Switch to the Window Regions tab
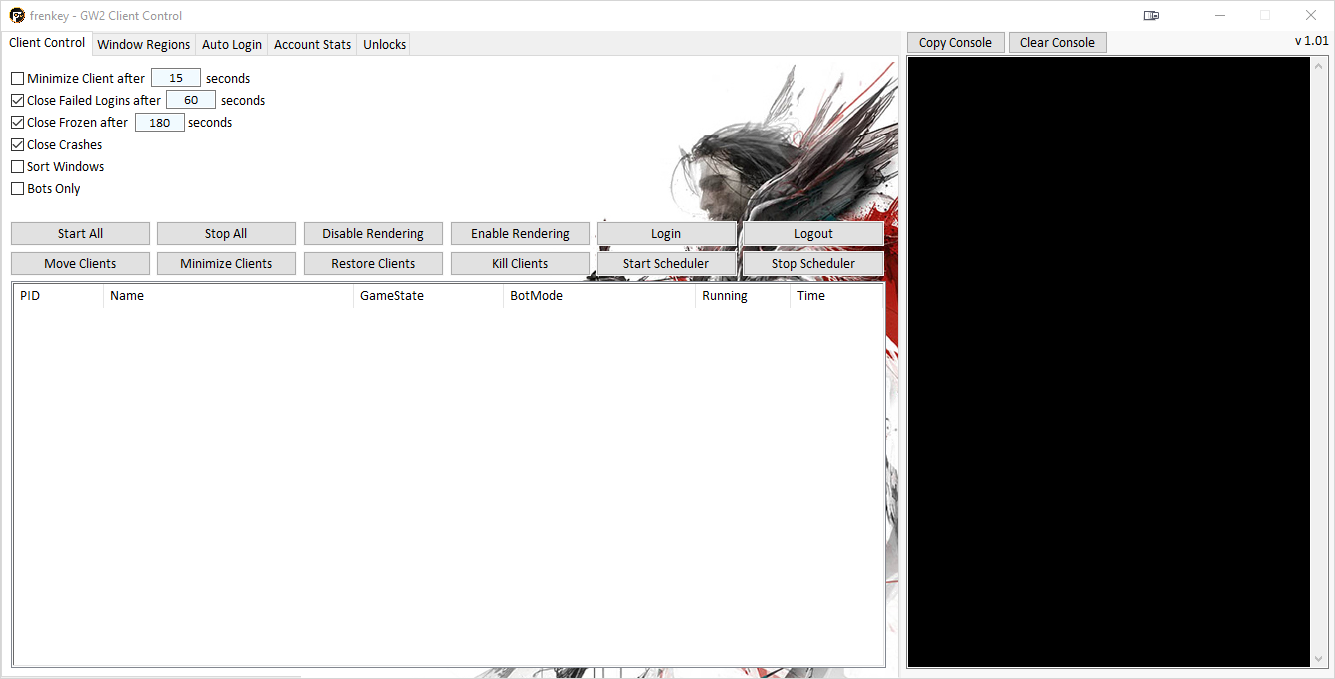 click(x=143, y=44)
